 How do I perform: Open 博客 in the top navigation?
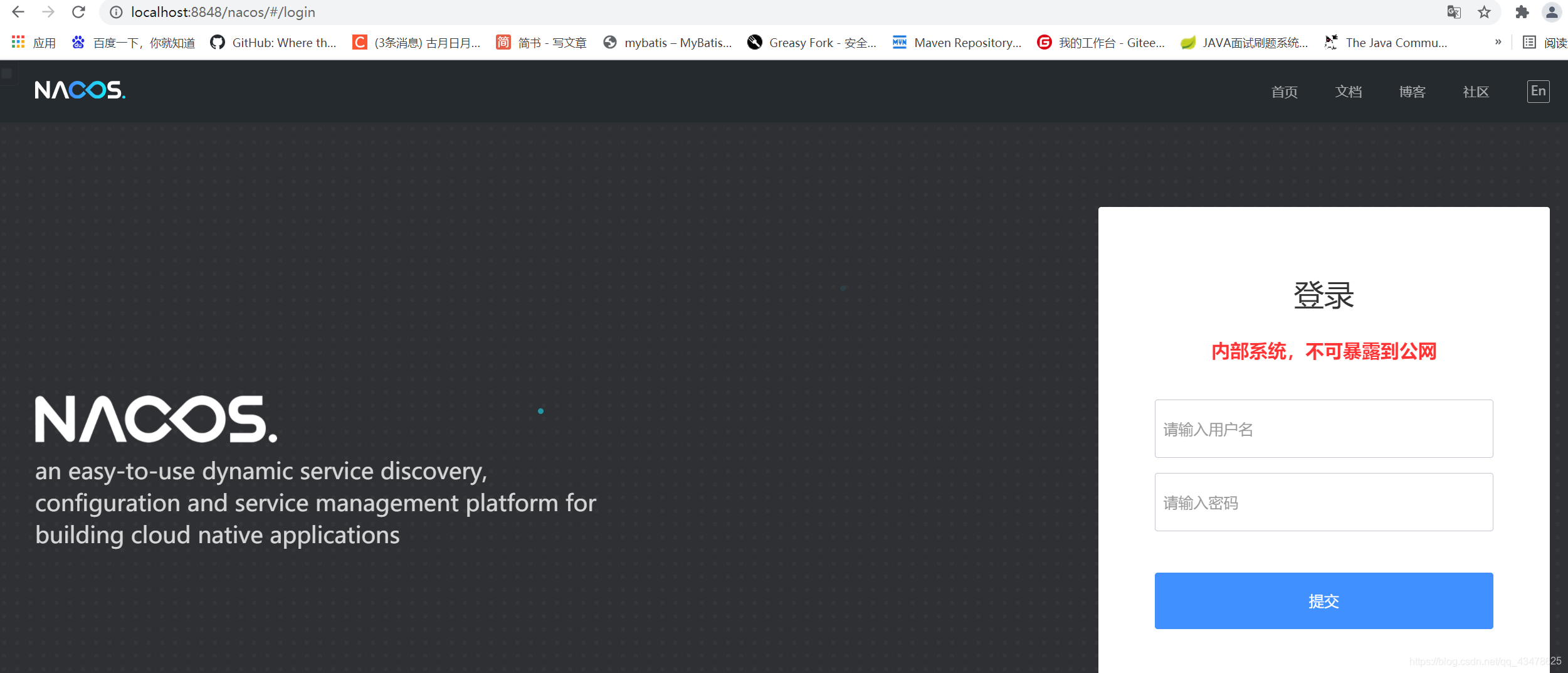tap(1413, 92)
